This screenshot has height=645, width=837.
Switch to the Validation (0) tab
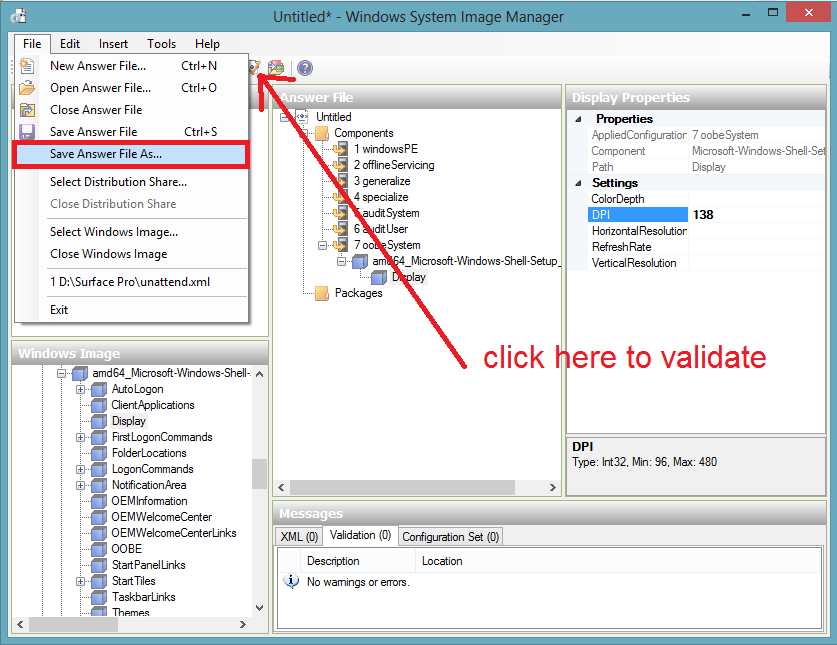pyautogui.click(x=360, y=535)
